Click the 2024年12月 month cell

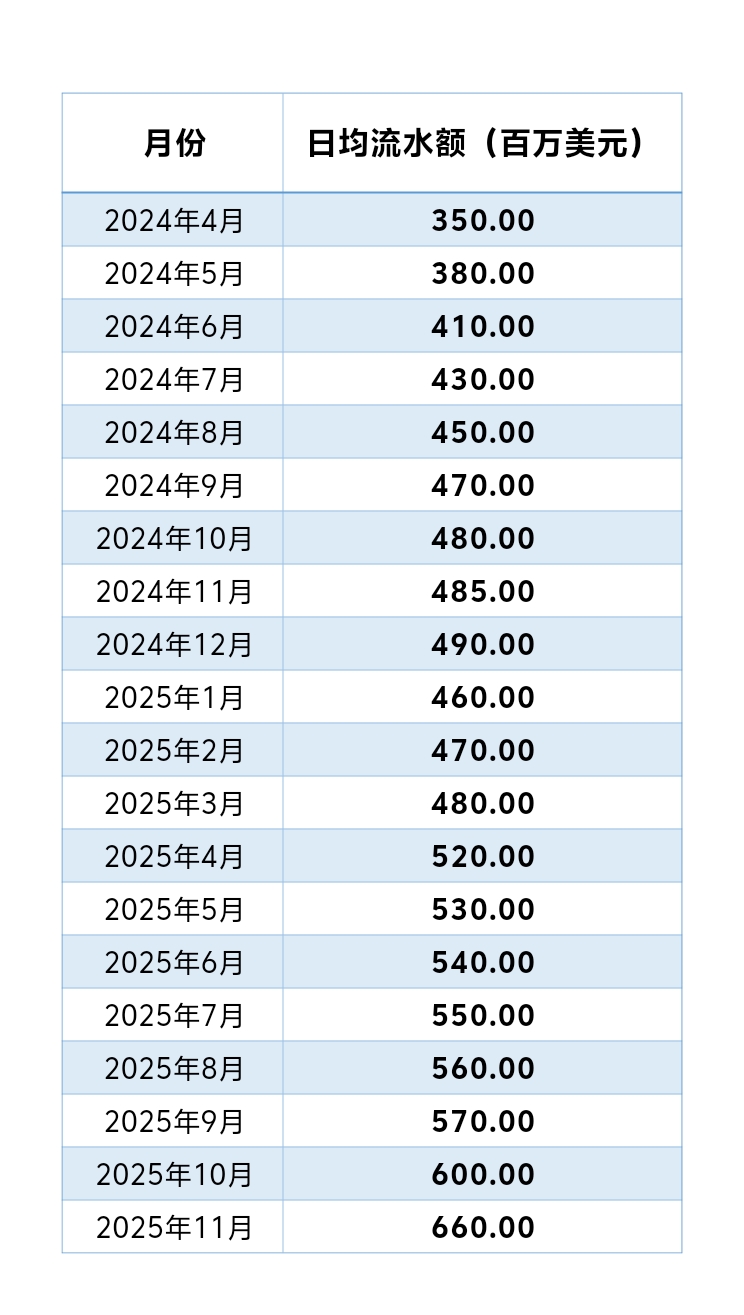(x=173, y=644)
